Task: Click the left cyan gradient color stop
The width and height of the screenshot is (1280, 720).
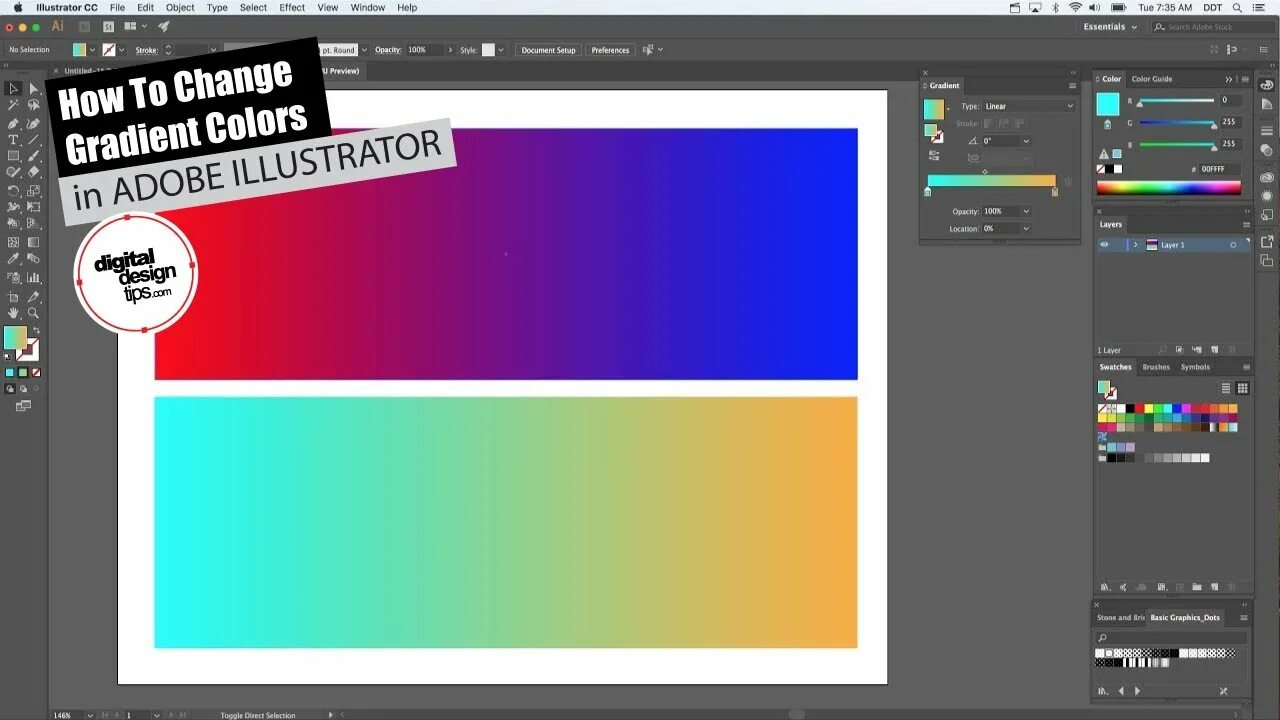Action: 928,192
